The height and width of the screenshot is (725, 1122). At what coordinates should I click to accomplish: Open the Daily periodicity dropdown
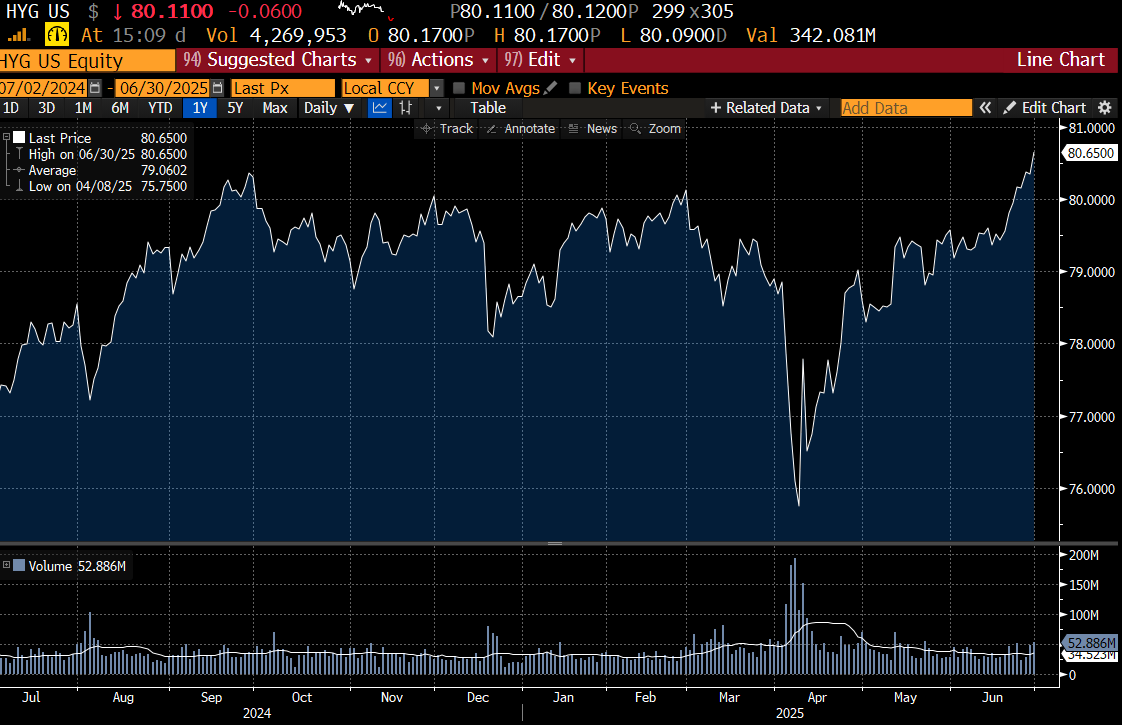(328, 108)
